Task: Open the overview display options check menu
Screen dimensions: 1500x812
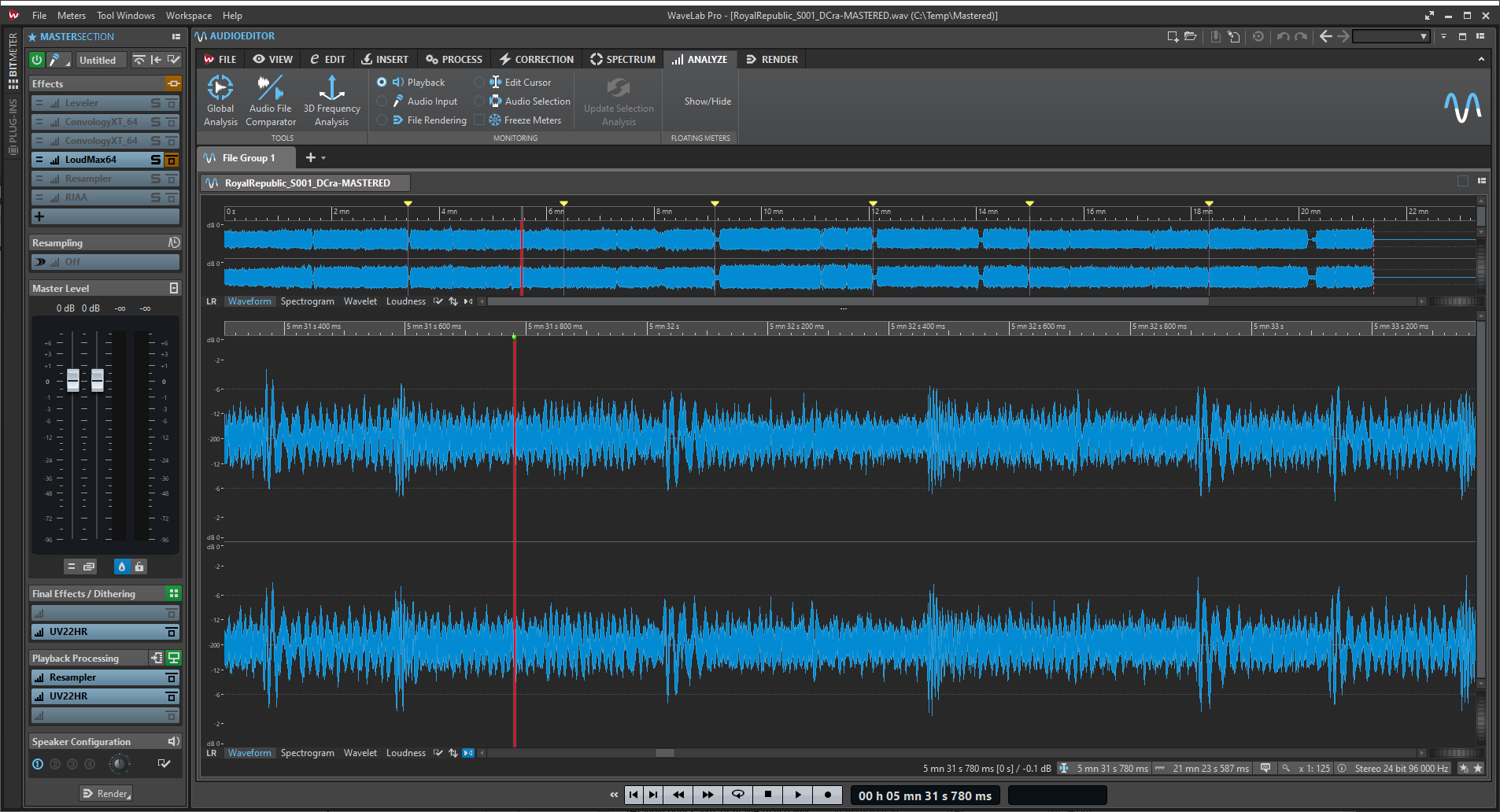Action: click(x=438, y=301)
